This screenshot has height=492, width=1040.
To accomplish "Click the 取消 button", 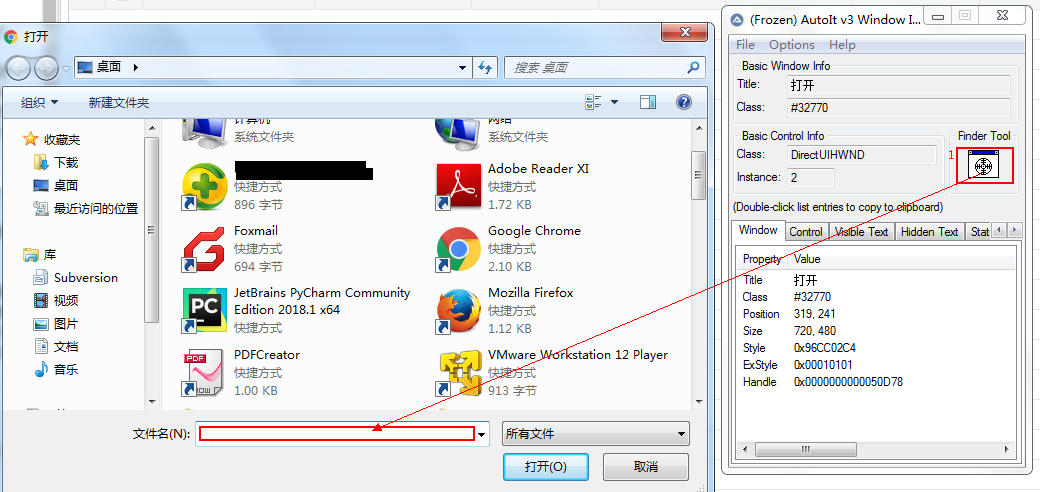I will [x=646, y=467].
